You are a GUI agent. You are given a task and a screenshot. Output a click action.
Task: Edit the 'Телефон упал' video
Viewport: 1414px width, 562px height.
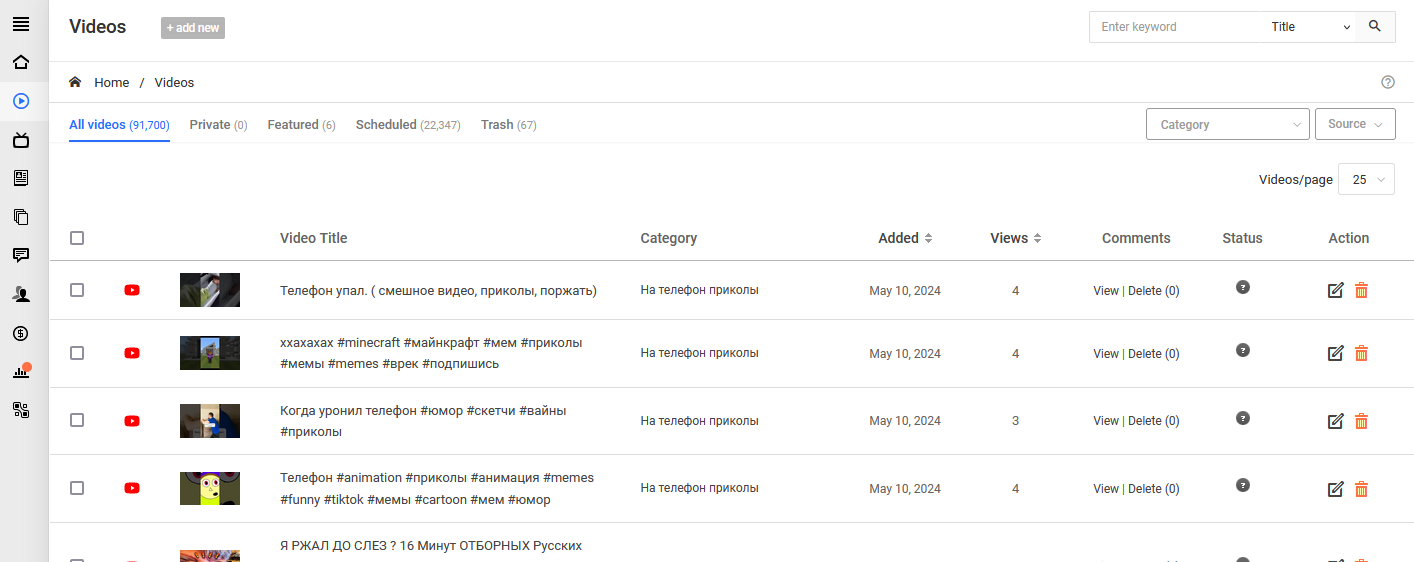(1335, 290)
